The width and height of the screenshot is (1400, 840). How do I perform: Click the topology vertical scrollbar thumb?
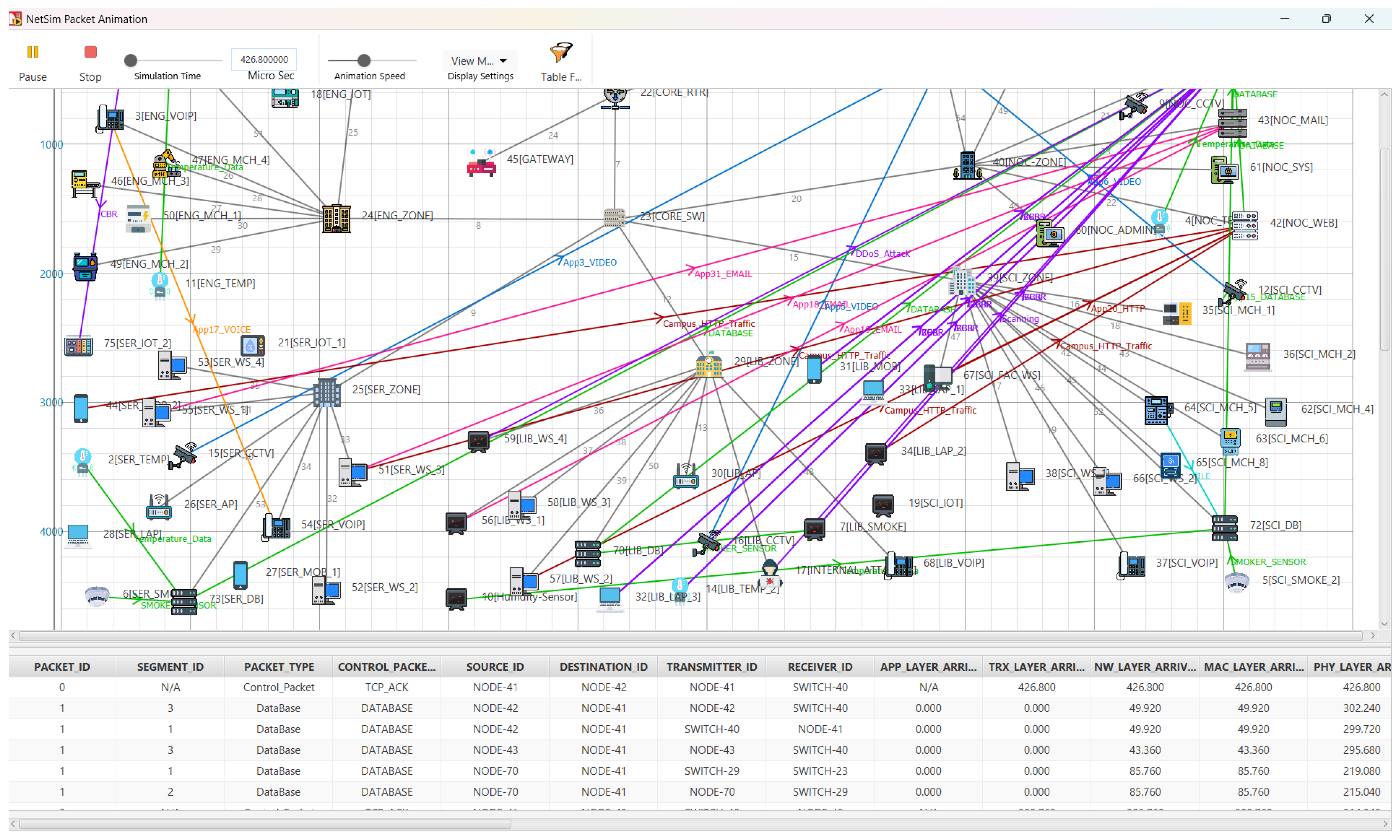1384,249
